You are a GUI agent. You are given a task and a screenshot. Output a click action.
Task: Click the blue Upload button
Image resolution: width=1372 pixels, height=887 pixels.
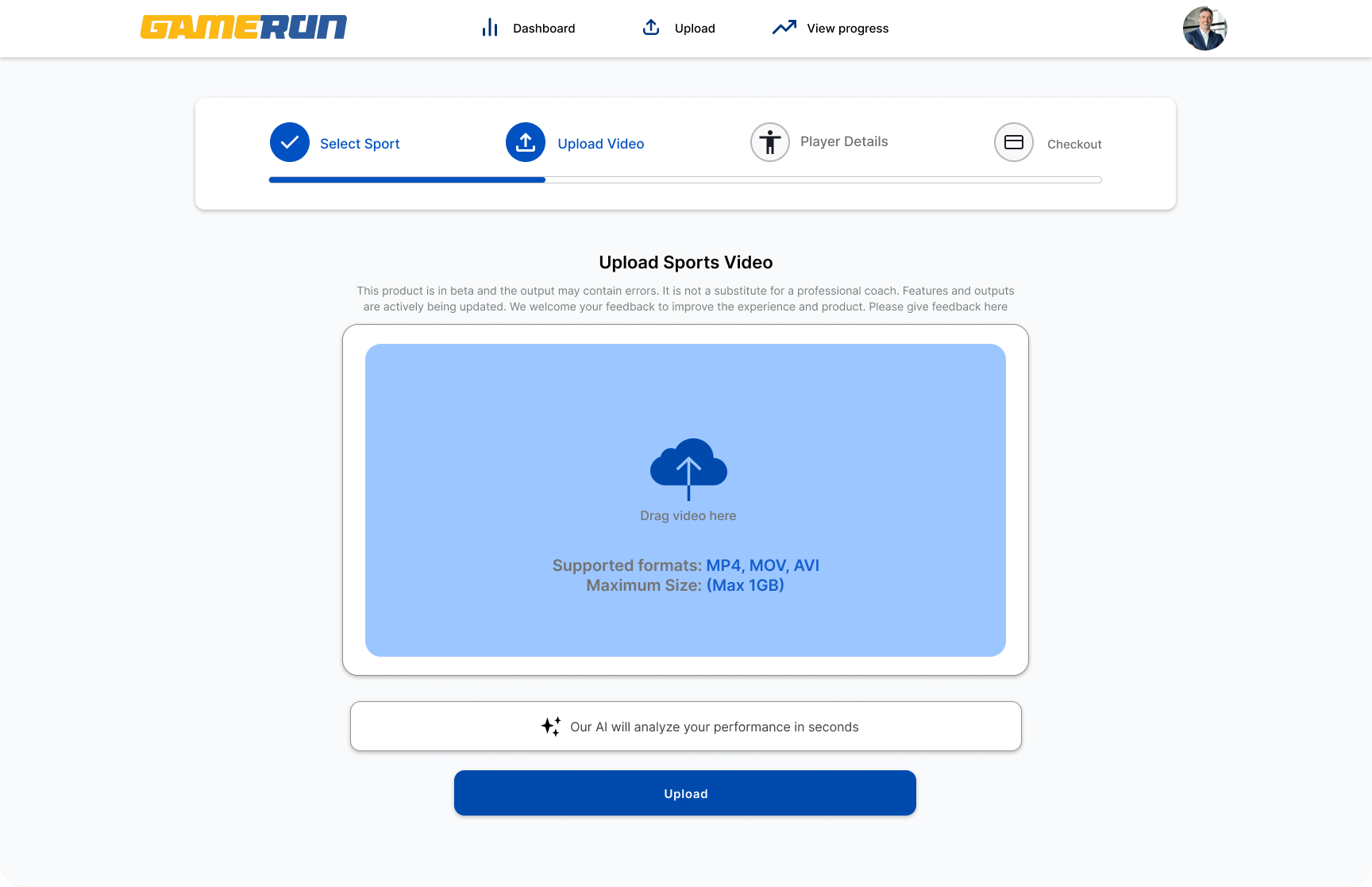685,793
